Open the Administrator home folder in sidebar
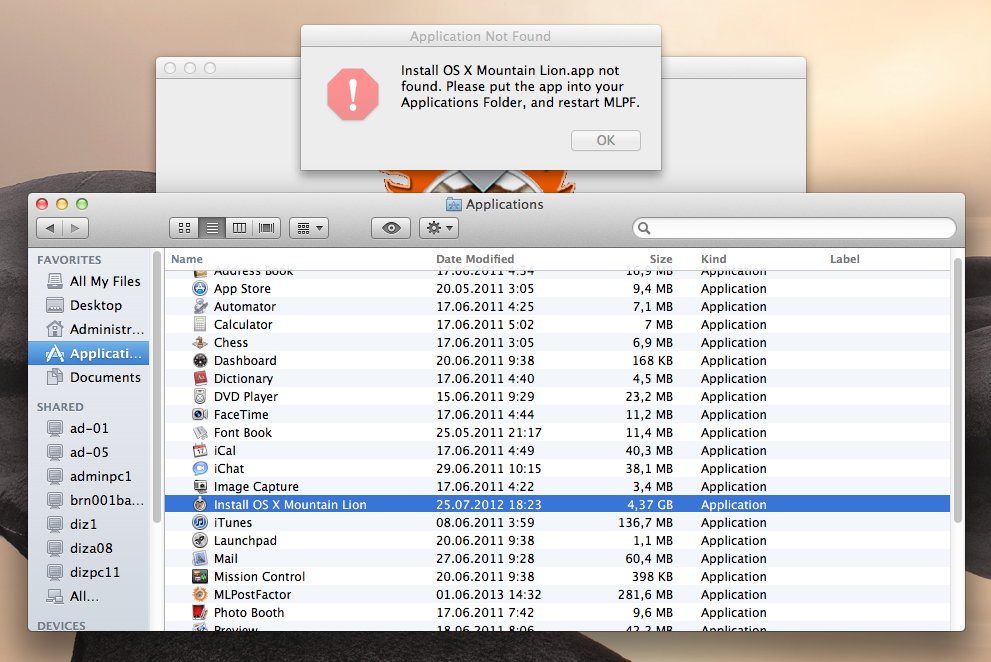The height and width of the screenshot is (662, 991). point(89,329)
